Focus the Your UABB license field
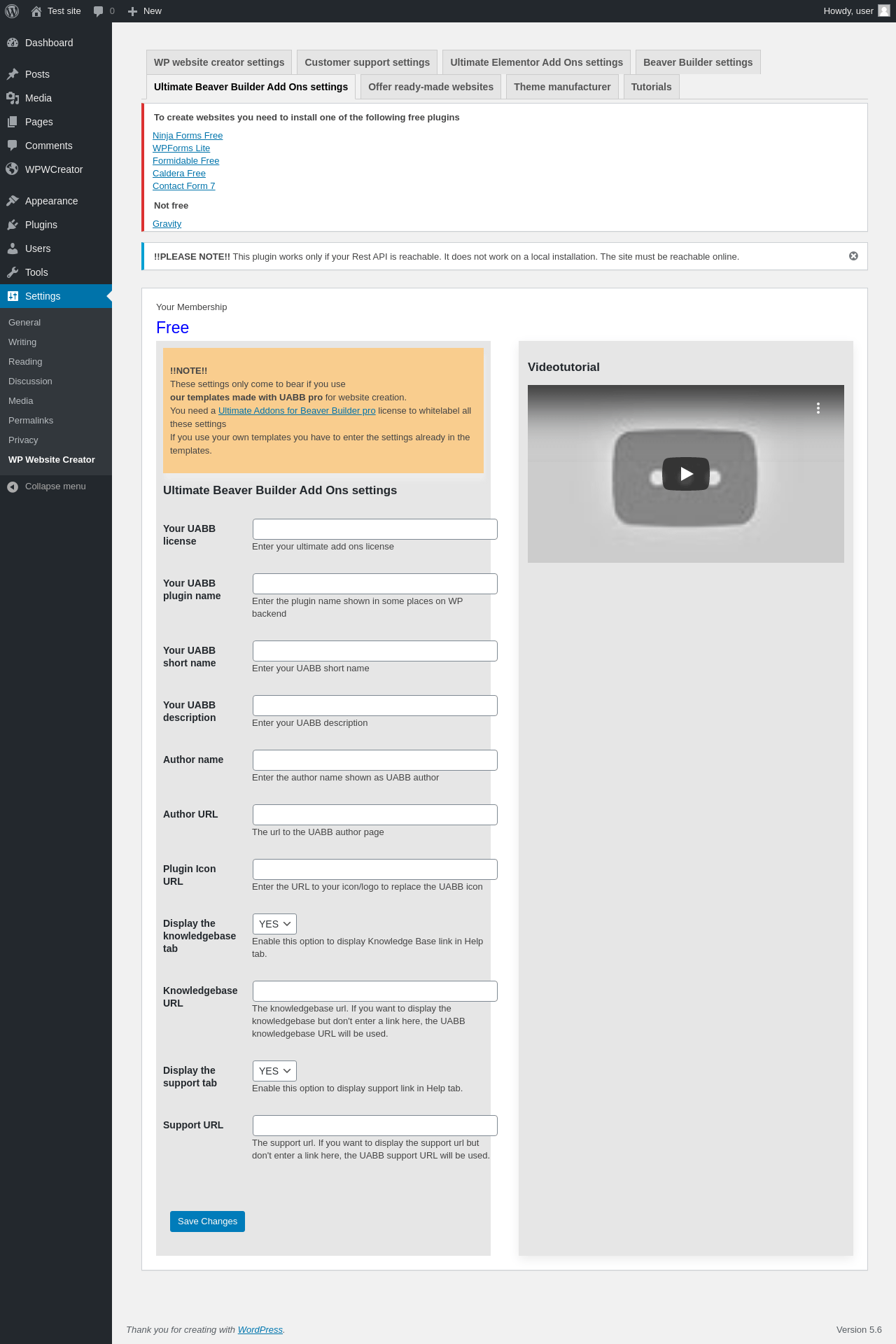This screenshot has width=896, height=1344. point(375,529)
